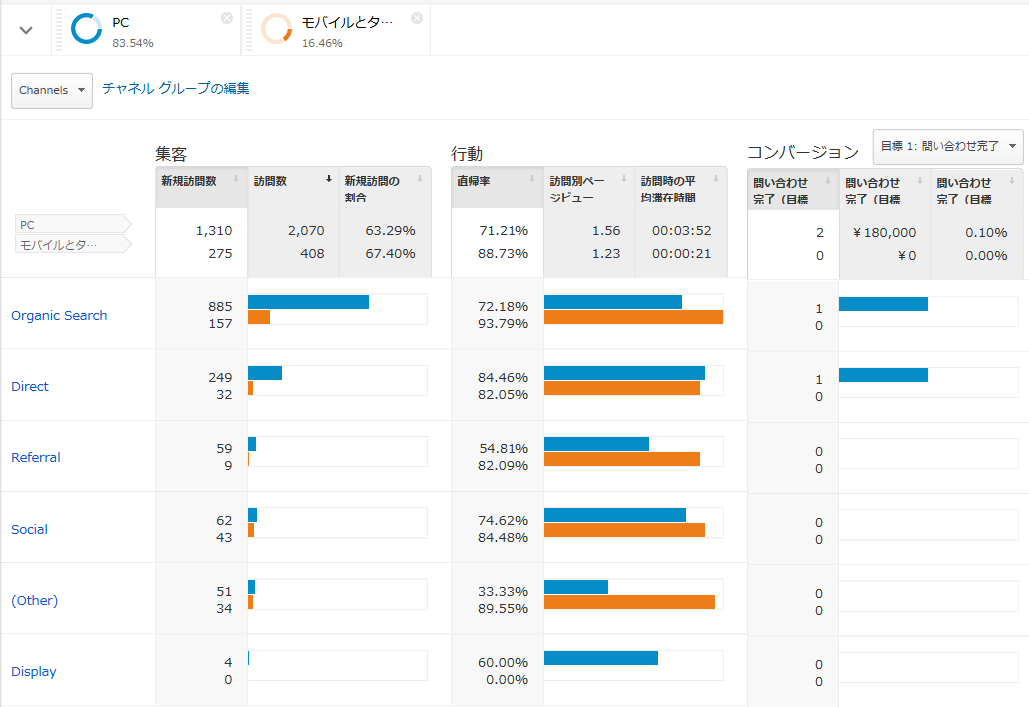Click the mobile segment orange donut icon
The height and width of the screenshot is (707, 1029).
[276, 29]
